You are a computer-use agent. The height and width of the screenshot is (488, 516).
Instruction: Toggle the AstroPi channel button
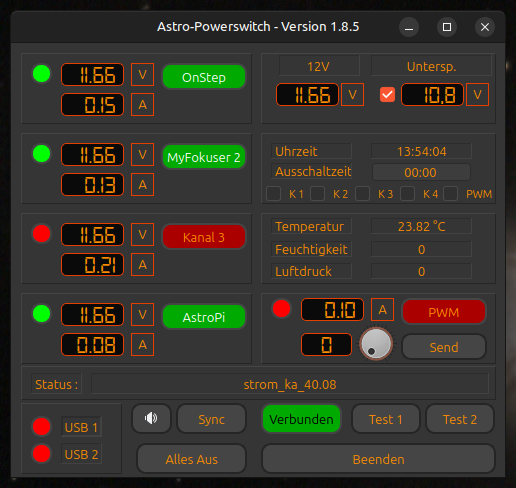point(204,317)
